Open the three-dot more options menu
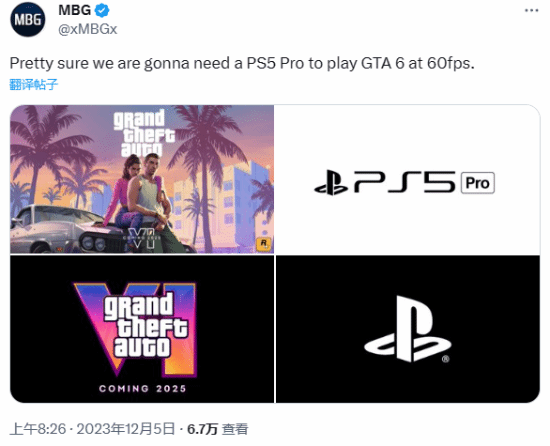 pos(531,11)
